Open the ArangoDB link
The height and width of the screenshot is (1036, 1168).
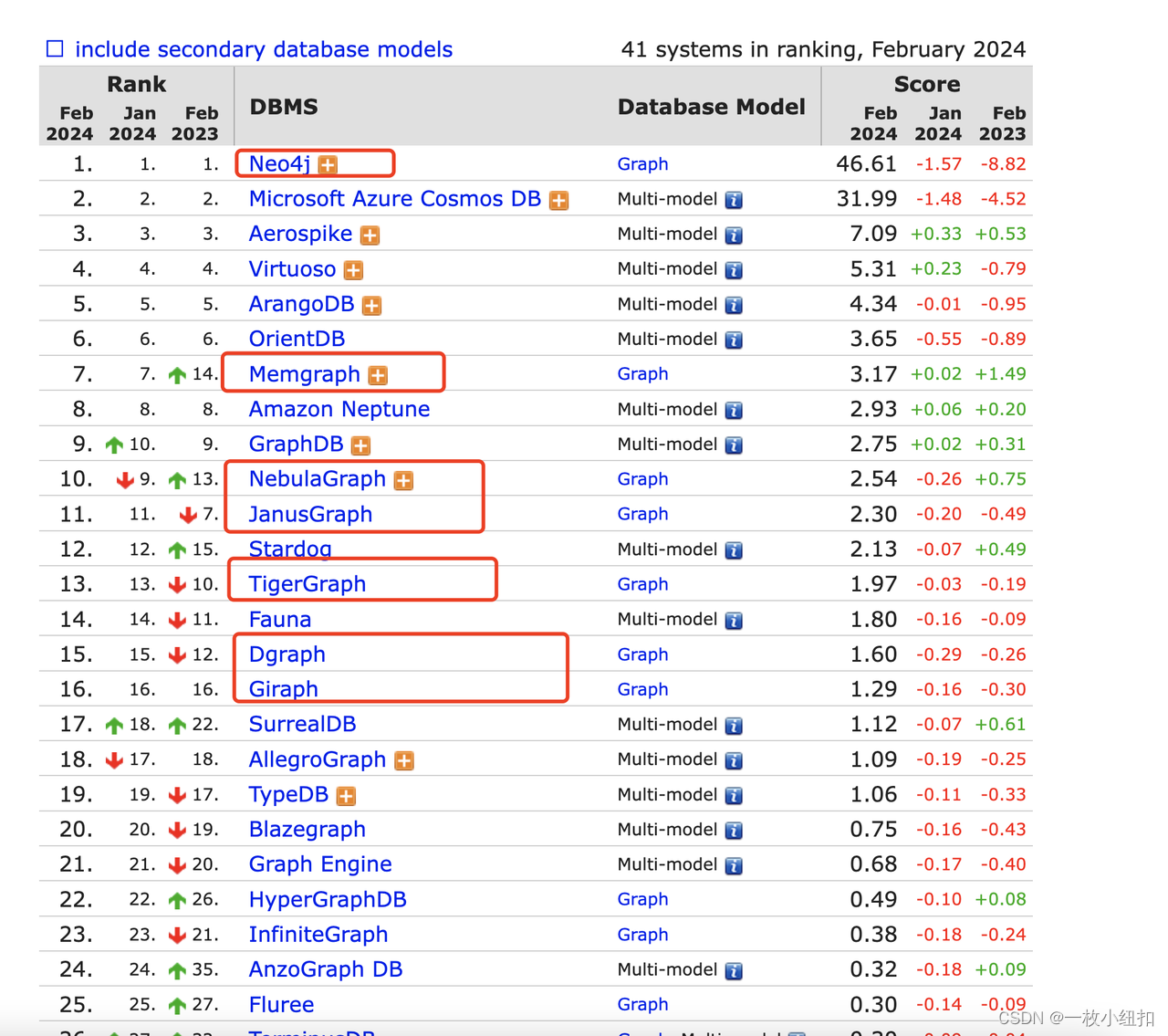(301, 304)
